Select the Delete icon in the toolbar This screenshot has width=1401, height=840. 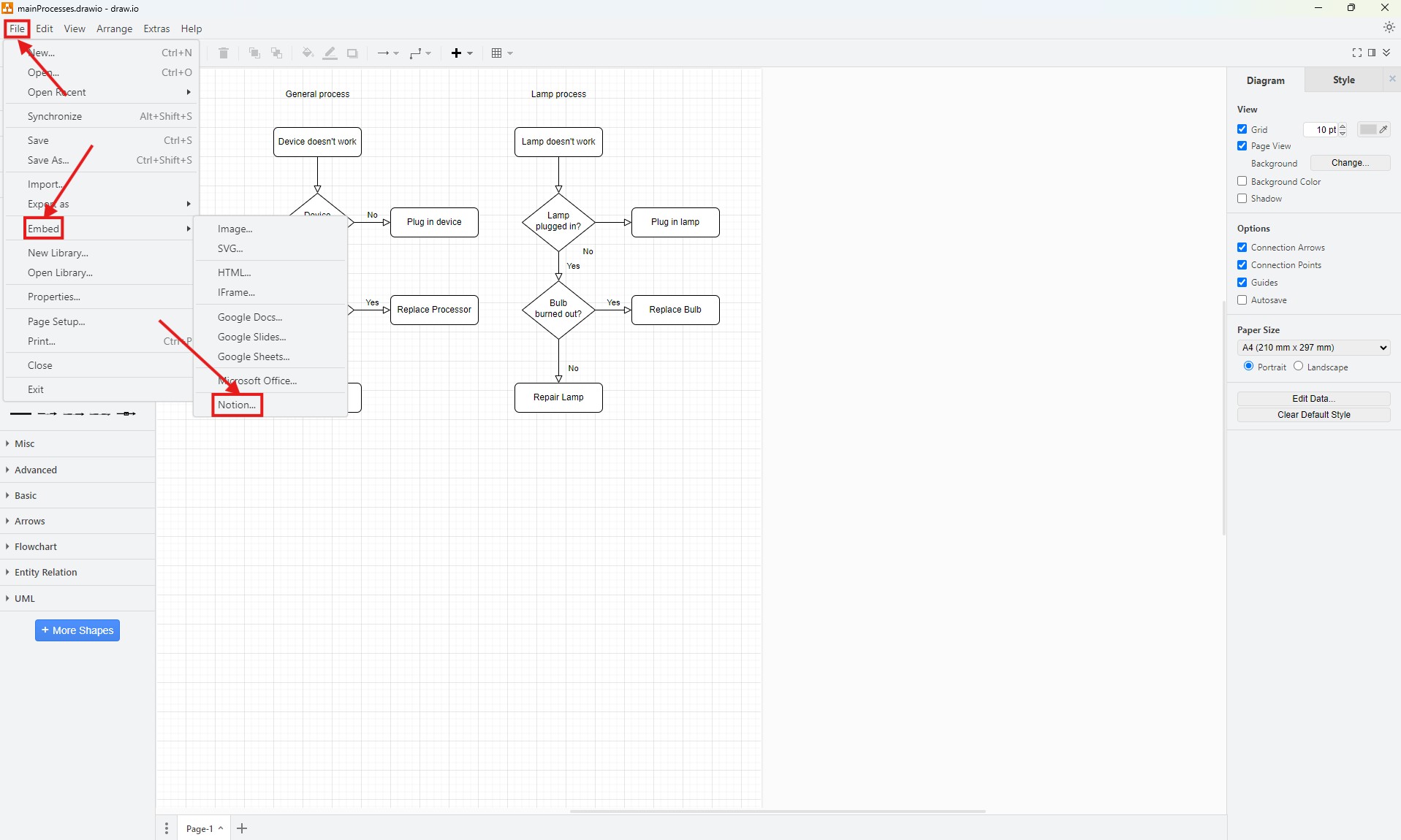pos(223,53)
